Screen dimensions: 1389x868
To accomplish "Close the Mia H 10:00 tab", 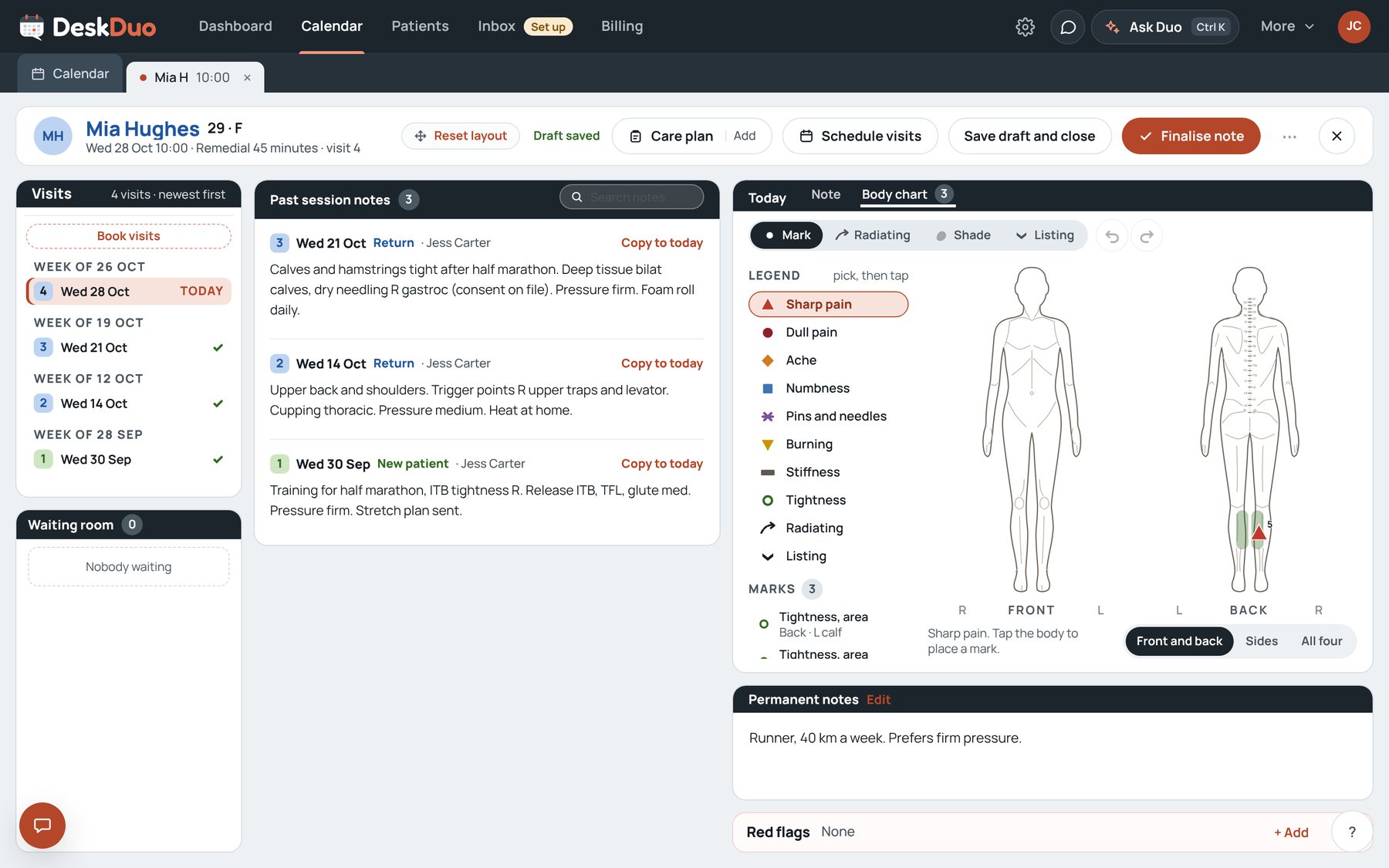I will point(247,77).
